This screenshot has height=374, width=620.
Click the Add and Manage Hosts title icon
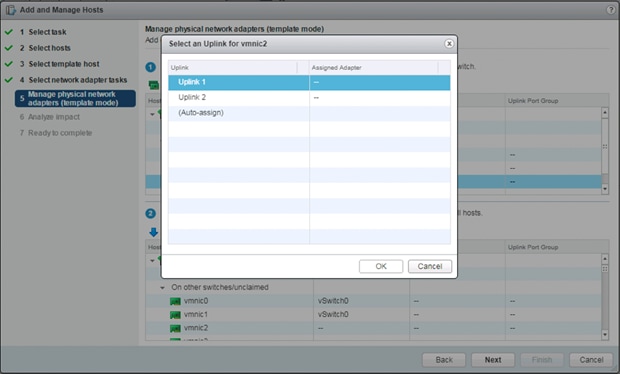click(11, 10)
